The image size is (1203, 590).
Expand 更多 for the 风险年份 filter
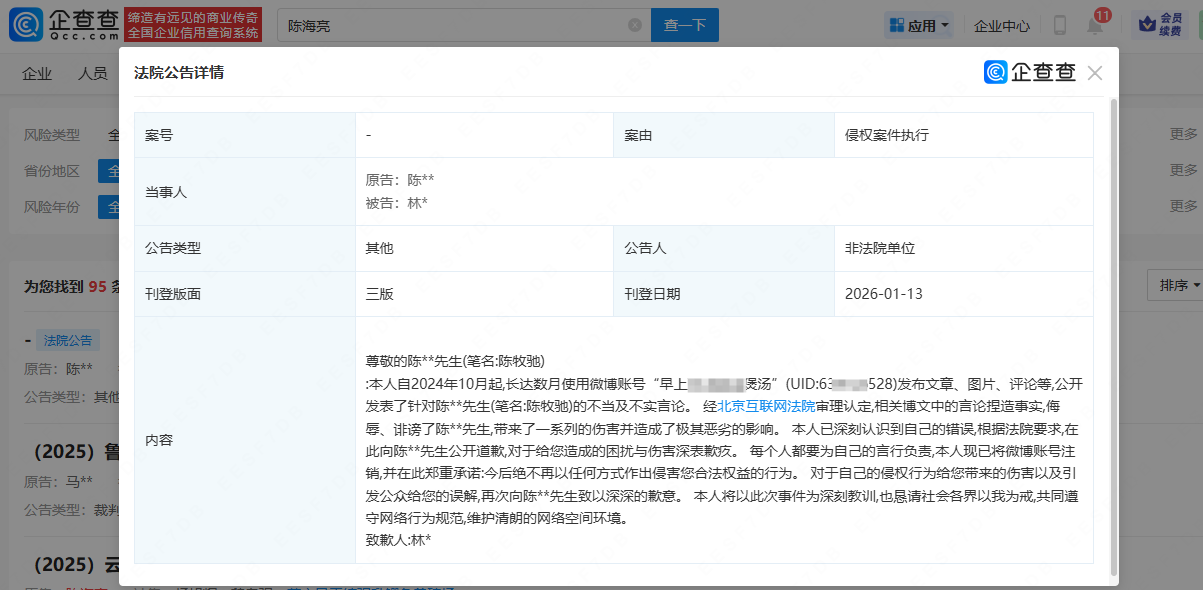(x=1183, y=206)
